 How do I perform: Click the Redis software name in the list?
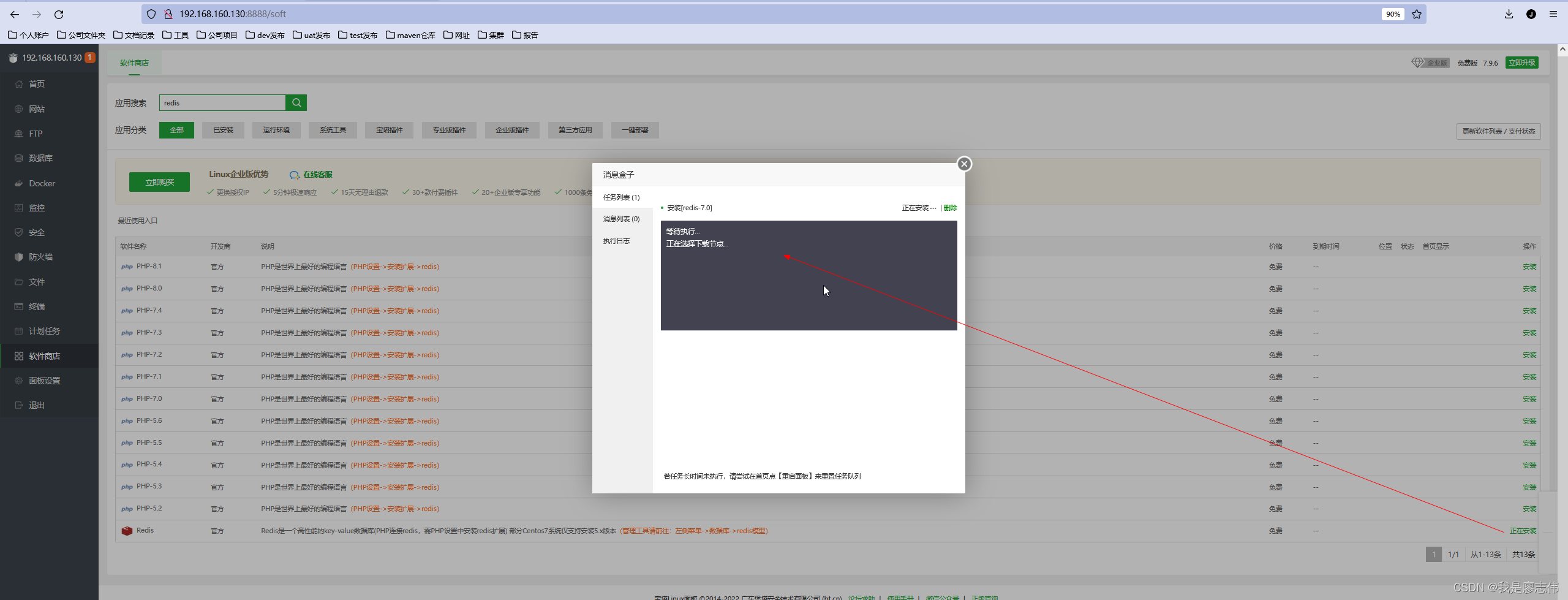(145, 530)
